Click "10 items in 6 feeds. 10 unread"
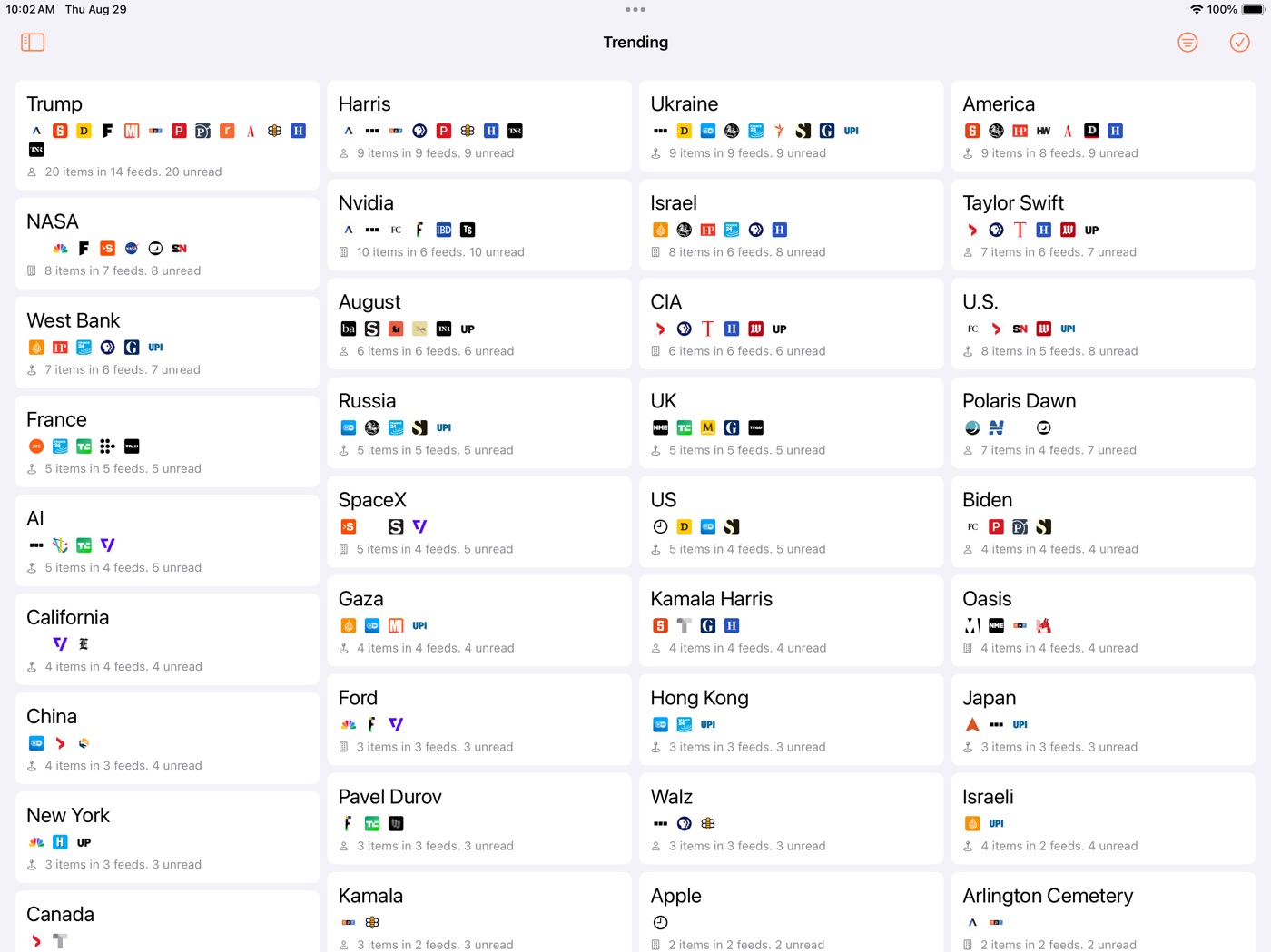 440,253
